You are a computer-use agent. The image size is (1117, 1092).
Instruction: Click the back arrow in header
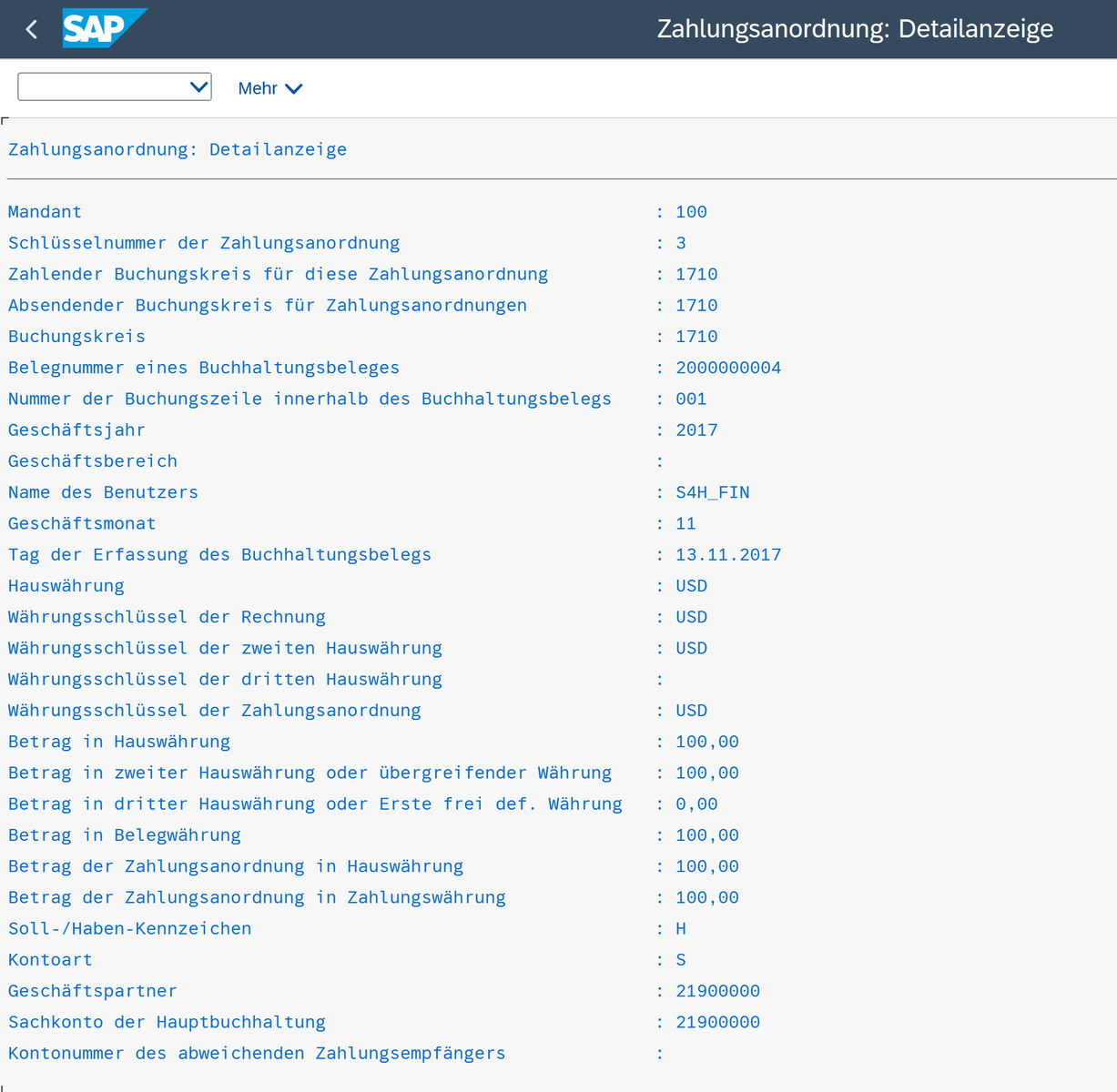[32, 29]
